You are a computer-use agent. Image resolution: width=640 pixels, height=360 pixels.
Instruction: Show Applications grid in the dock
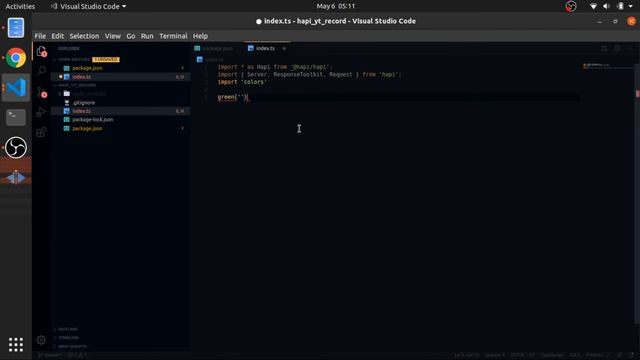click(16, 344)
